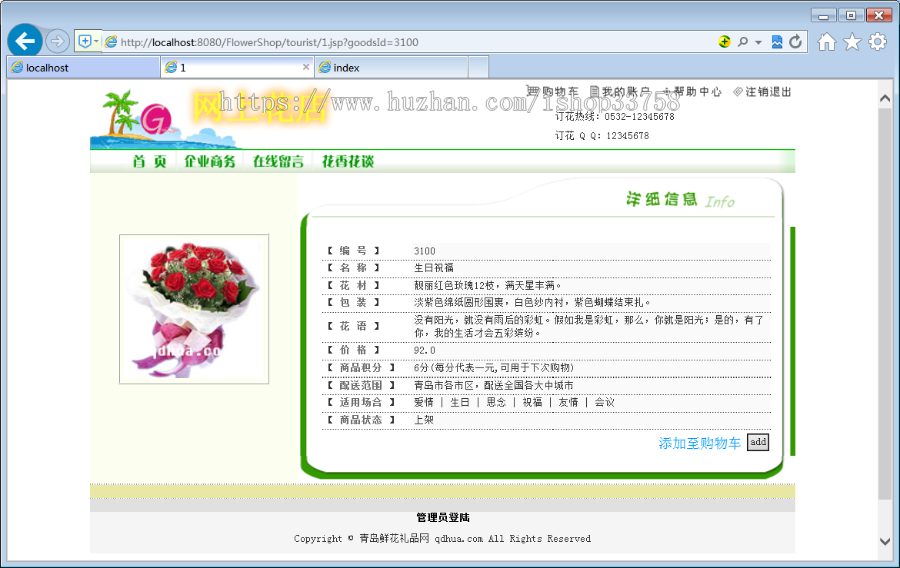Image resolution: width=900 pixels, height=568 pixels.
Task: Expand the dropdown arrow next to the add-site icon
Action: pyautogui.click(x=96, y=41)
